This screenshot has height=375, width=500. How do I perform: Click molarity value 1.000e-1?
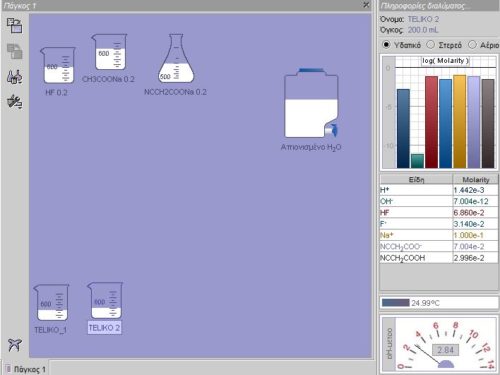click(469, 235)
